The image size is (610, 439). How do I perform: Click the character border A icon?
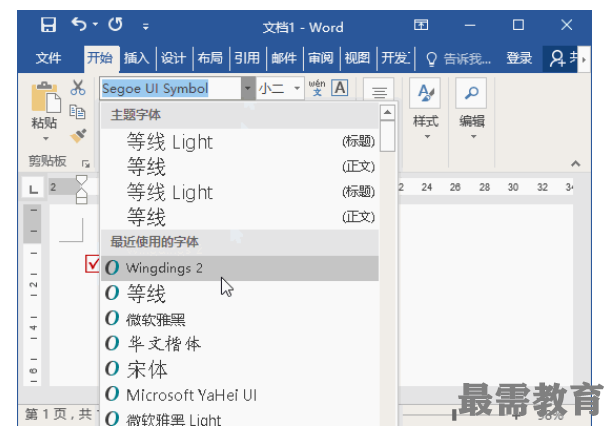(340, 88)
